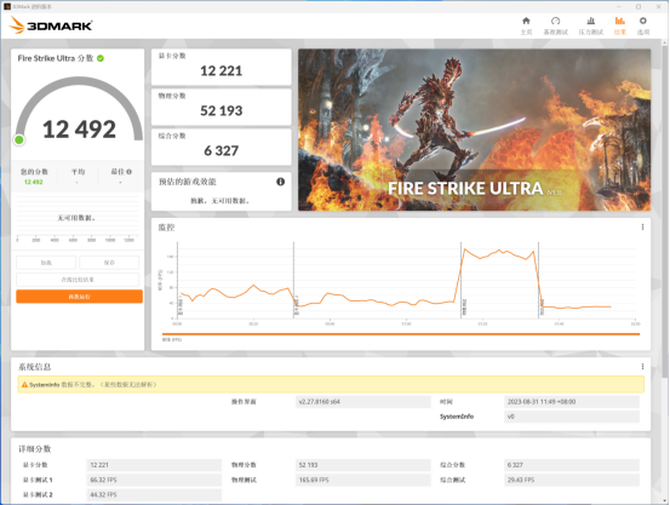The image size is (670, 505).
Task: Click the green validation checkmark beside Fire Strike Ultra
Action: (x=100, y=58)
